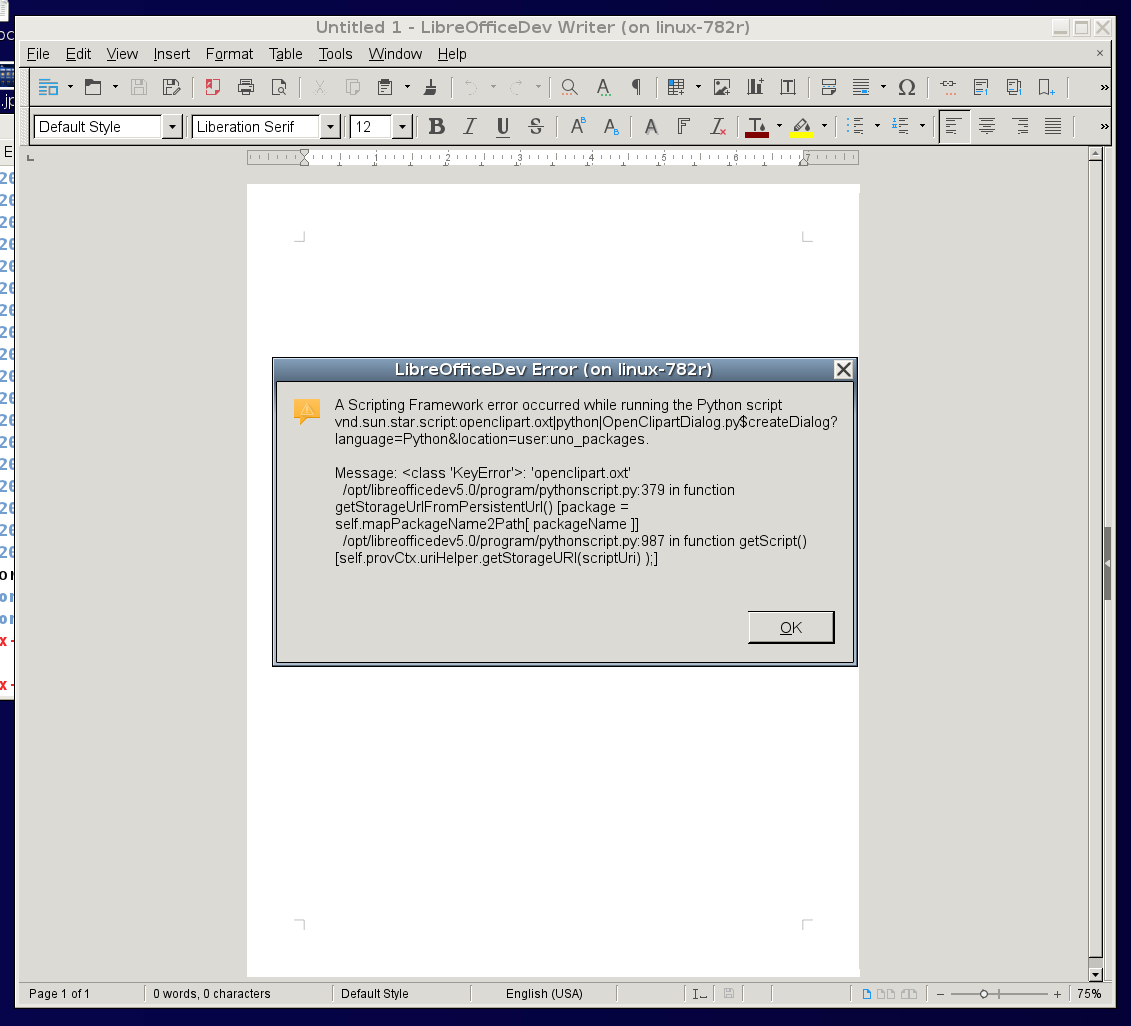
Task: Click zoom in plus button
Action: [x=1057, y=994]
